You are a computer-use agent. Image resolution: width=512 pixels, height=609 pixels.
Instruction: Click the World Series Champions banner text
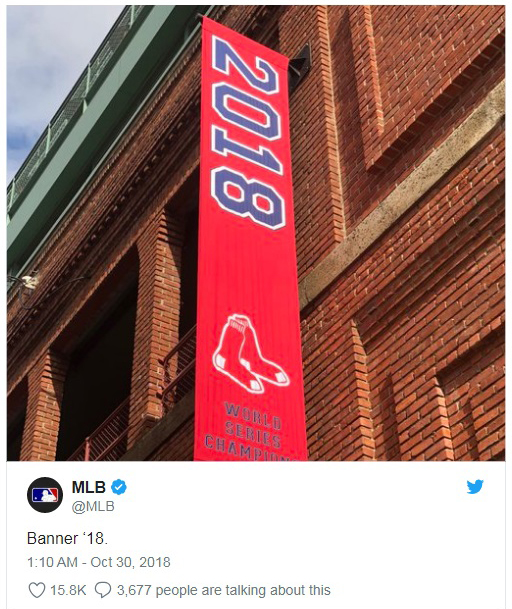[245, 433]
